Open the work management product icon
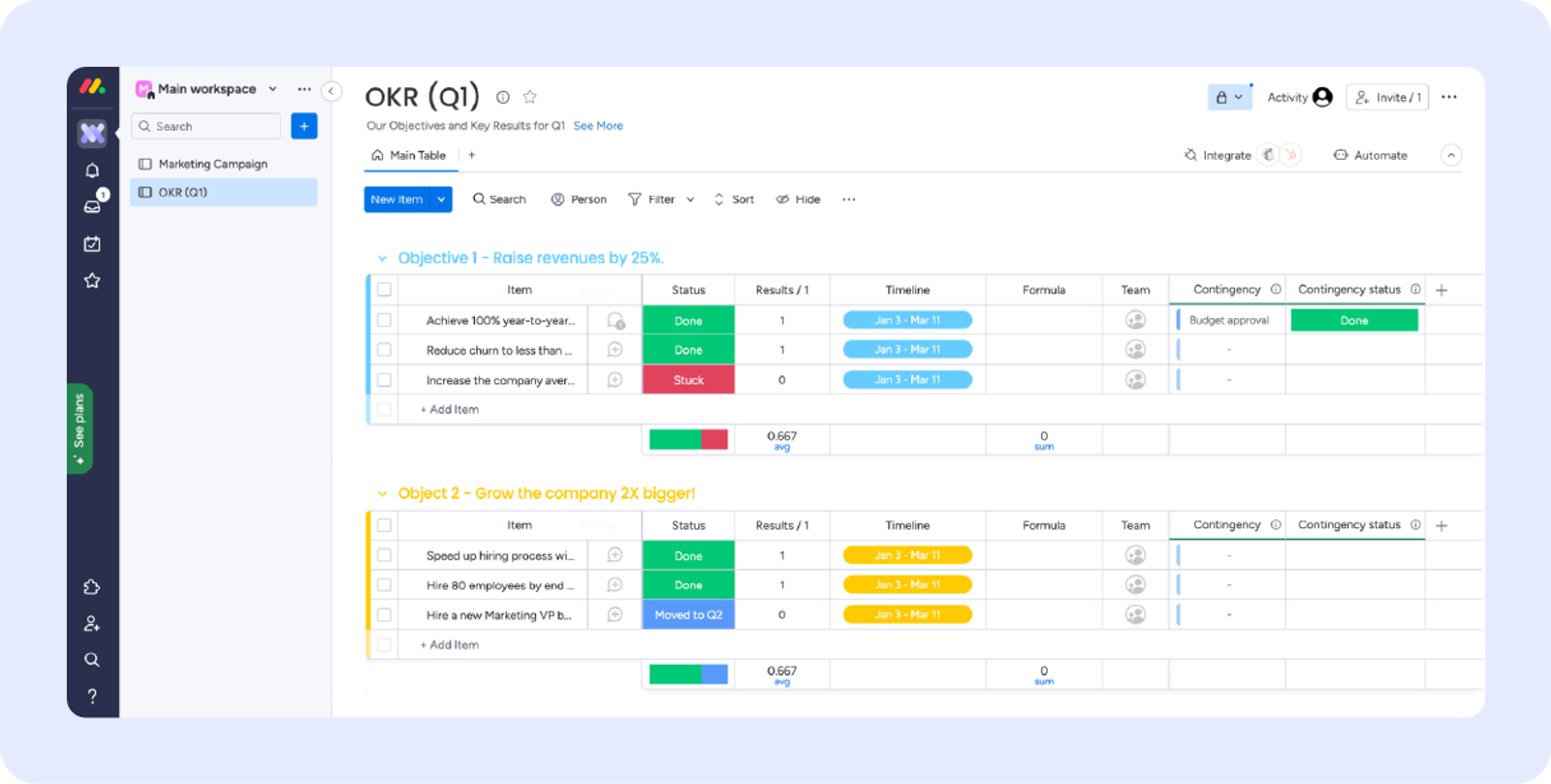The image size is (1551, 784). click(x=92, y=133)
